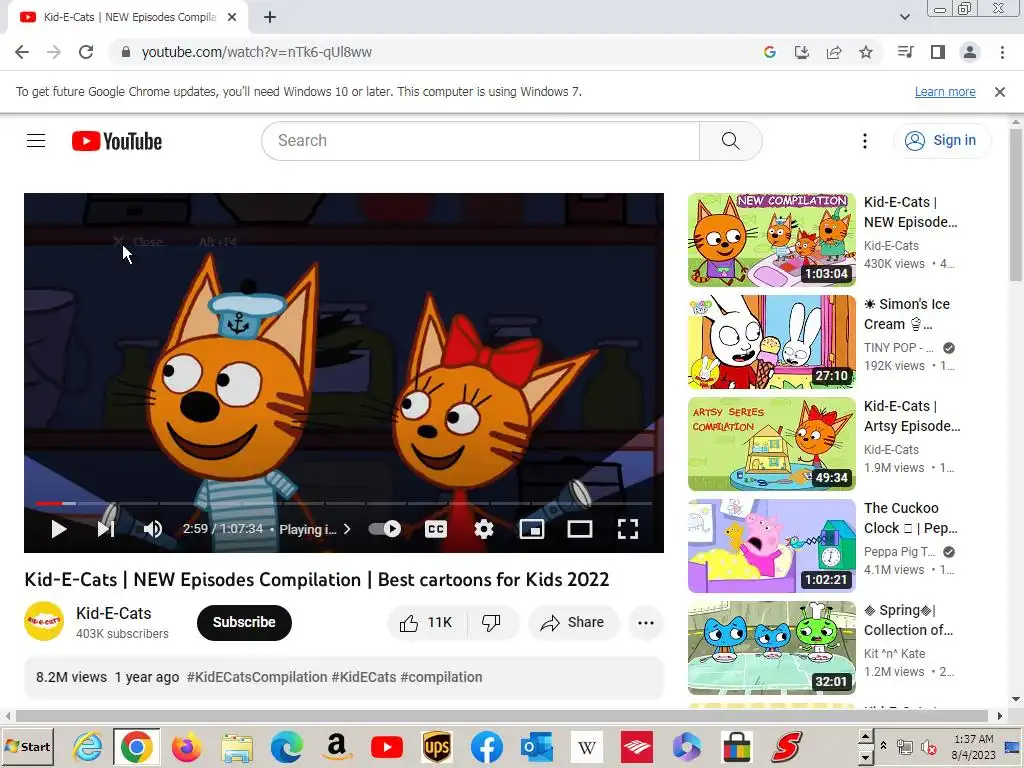Screen dimensions: 1024x768
Task: Open YouTube guide hamburger menu
Action: point(36,140)
